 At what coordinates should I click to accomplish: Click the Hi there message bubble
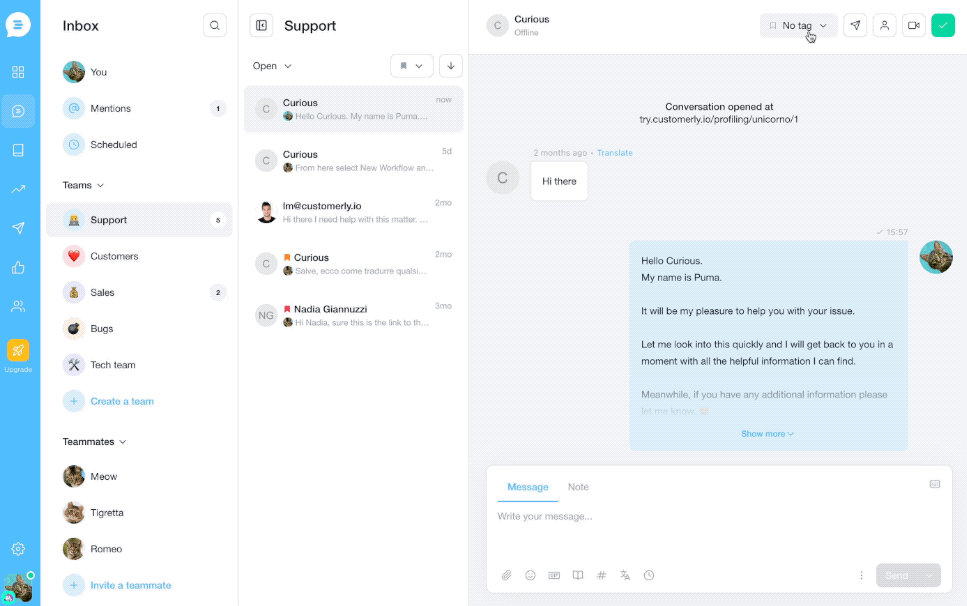(x=559, y=181)
